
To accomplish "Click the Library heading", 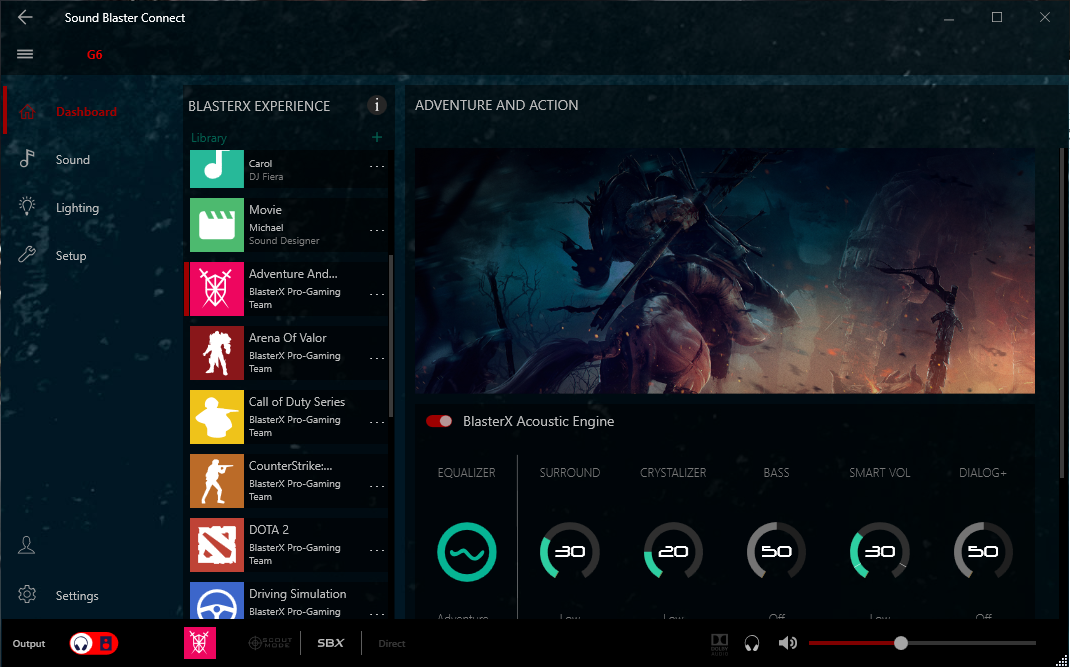I will (209, 138).
